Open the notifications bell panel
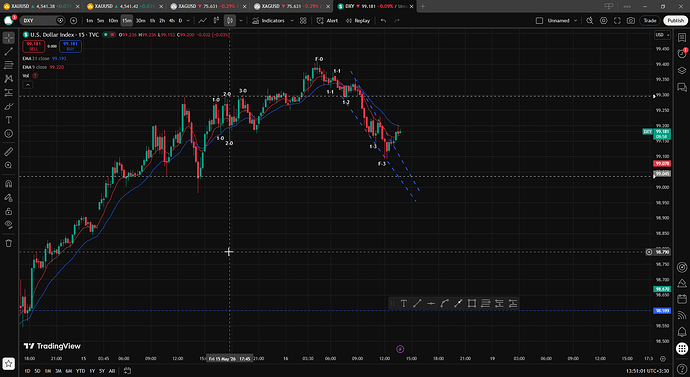This screenshot has width=690, height=377. coord(682,331)
